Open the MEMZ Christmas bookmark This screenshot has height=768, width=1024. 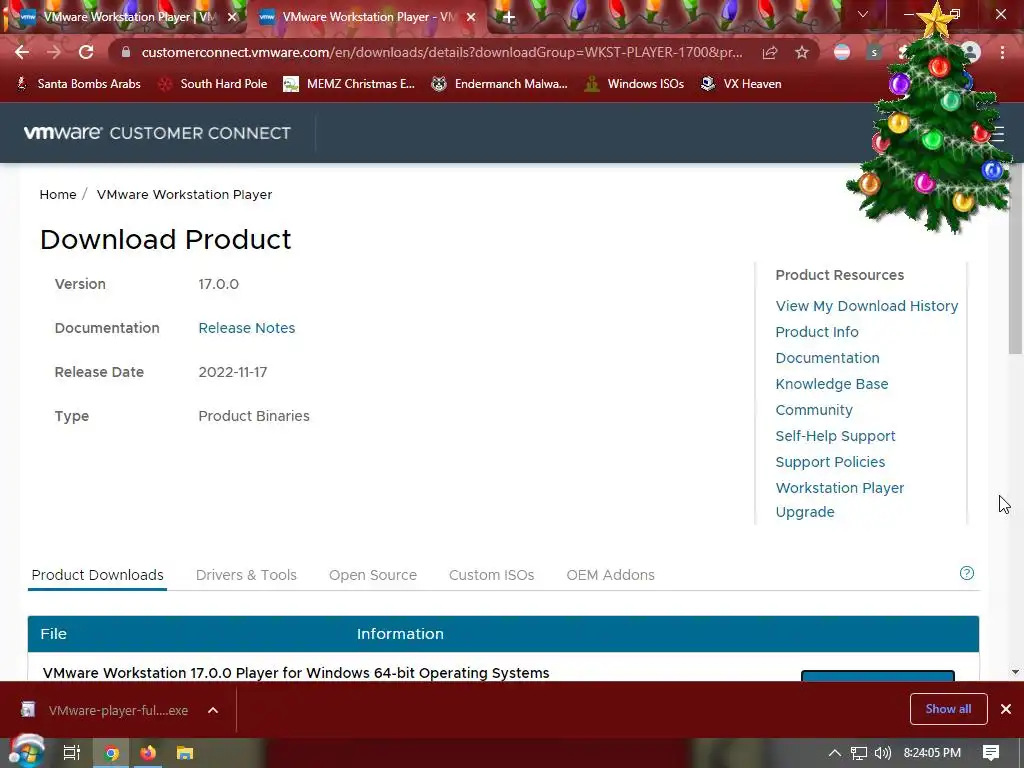tap(349, 84)
